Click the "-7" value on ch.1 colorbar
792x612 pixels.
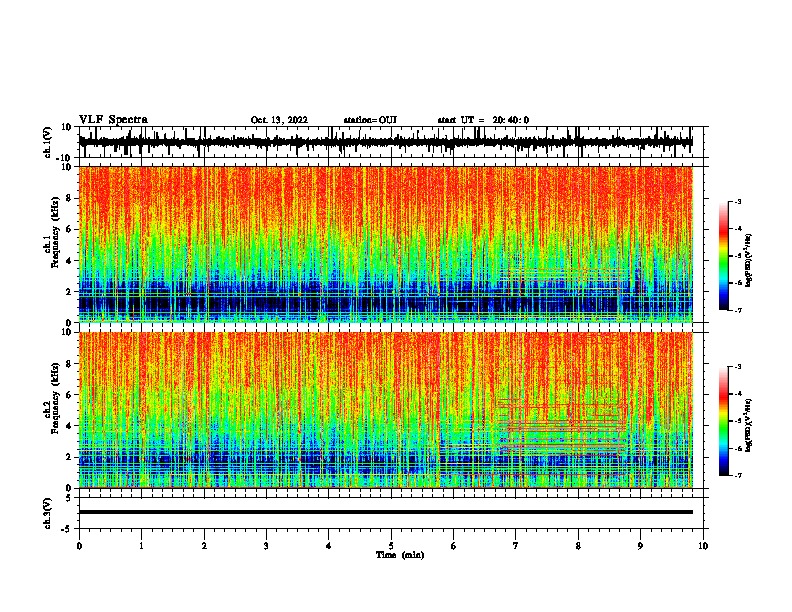click(x=737, y=310)
